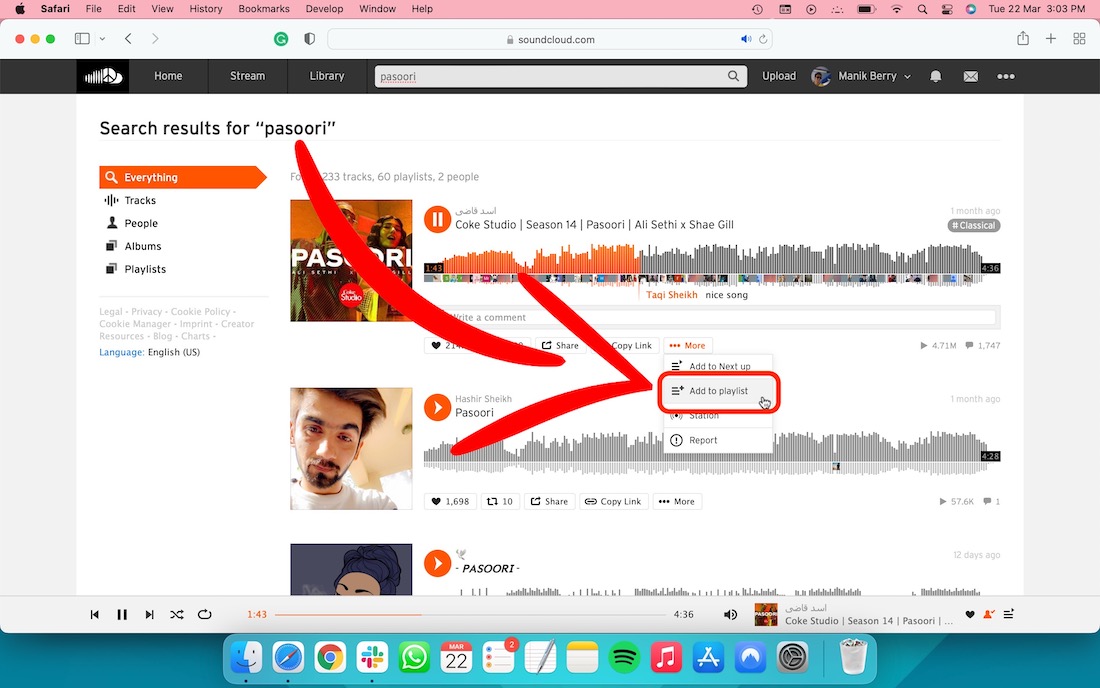Open the More options menu in the navbar
Screen dimensions: 1100x688
[x=1006, y=76]
